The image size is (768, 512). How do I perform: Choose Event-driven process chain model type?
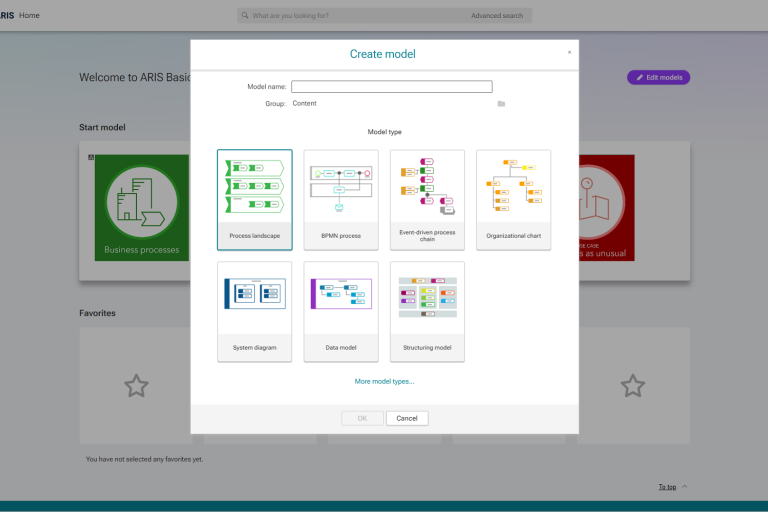tap(427, 200)
